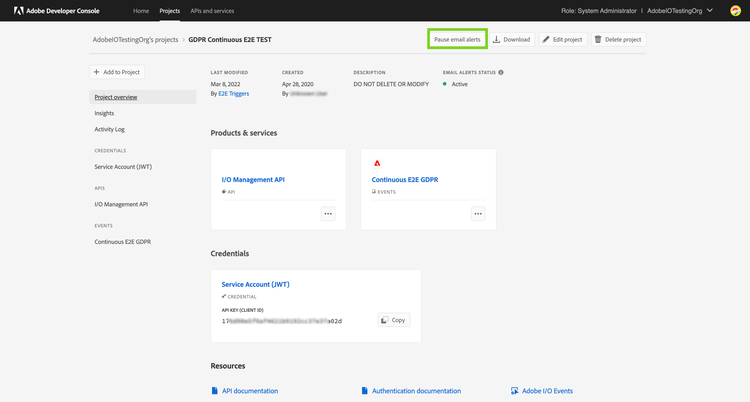This screenshot has width=750, height=402.
Task: Click the Edit project button
Action: (x=563, y=39)
